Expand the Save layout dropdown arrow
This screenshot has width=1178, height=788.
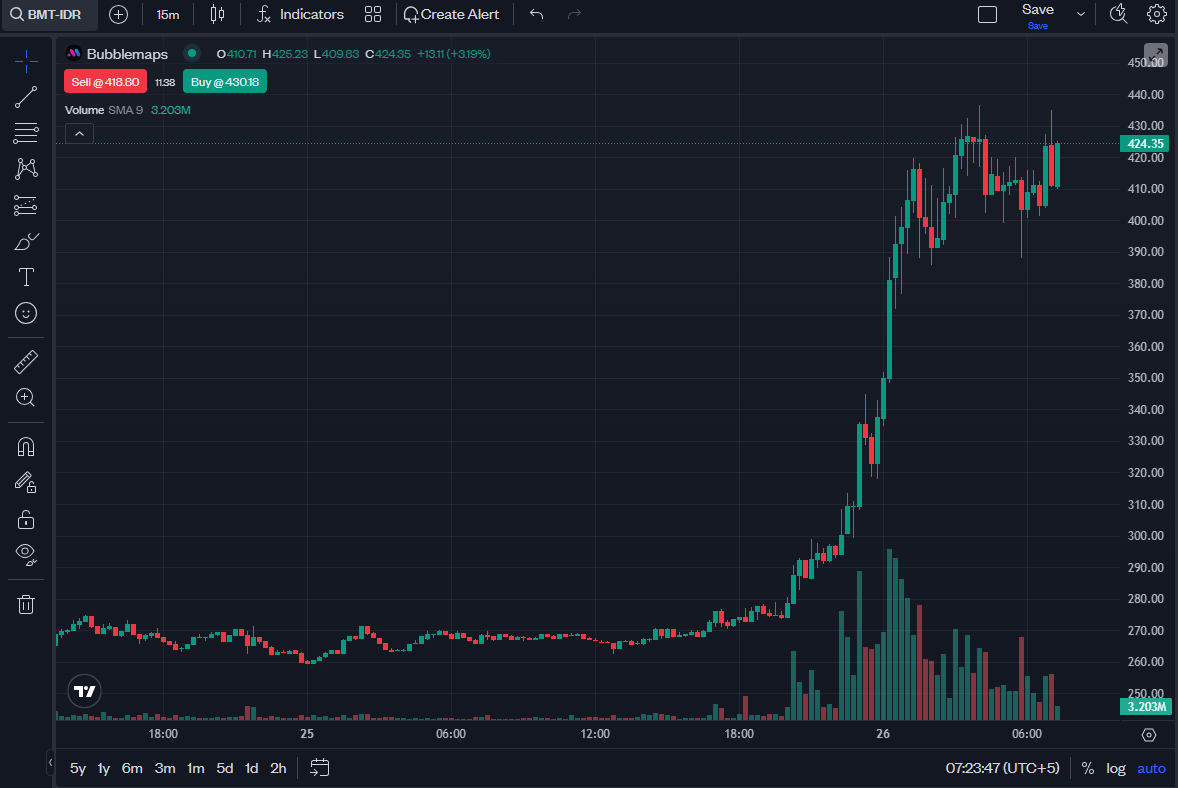[x=1080, y=14]
